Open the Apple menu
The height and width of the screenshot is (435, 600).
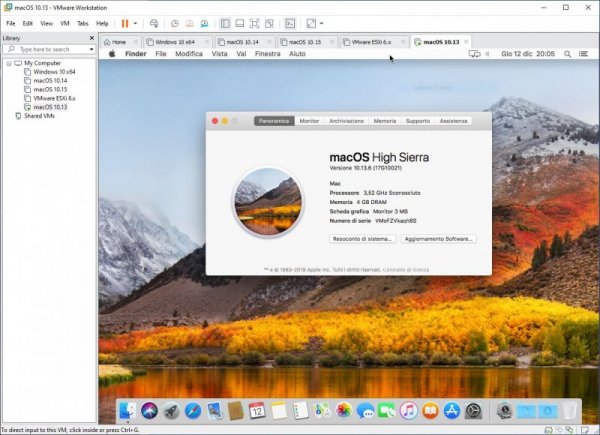(x=112, y=54)
